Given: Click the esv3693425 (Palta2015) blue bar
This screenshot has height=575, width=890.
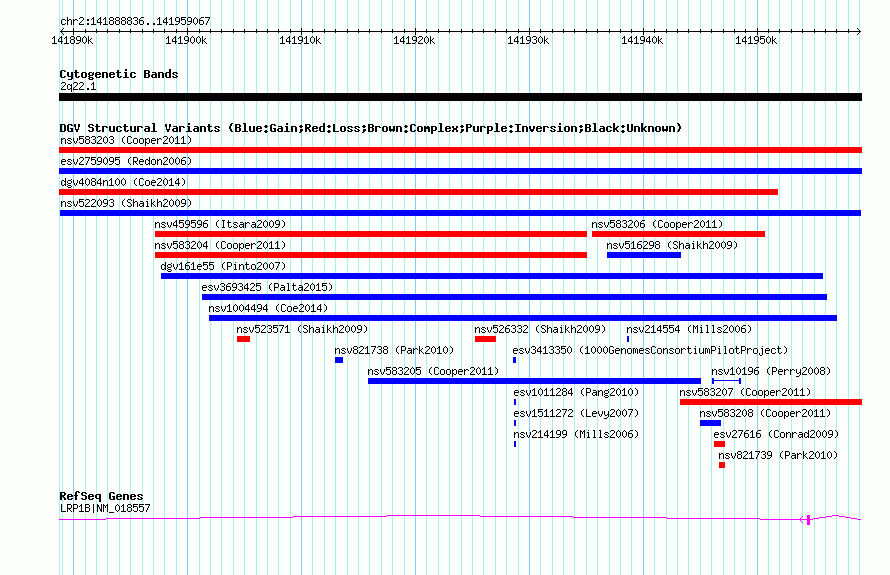Looking at the screenshot, I should pos(514,297).
